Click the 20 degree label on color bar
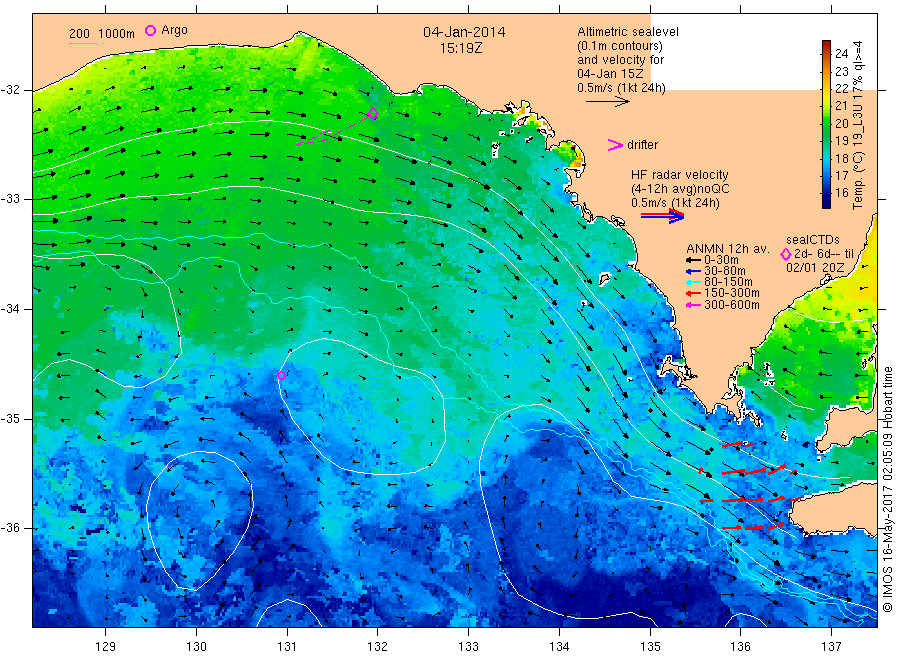Viewport: 900px width, 660px height. 841,123
